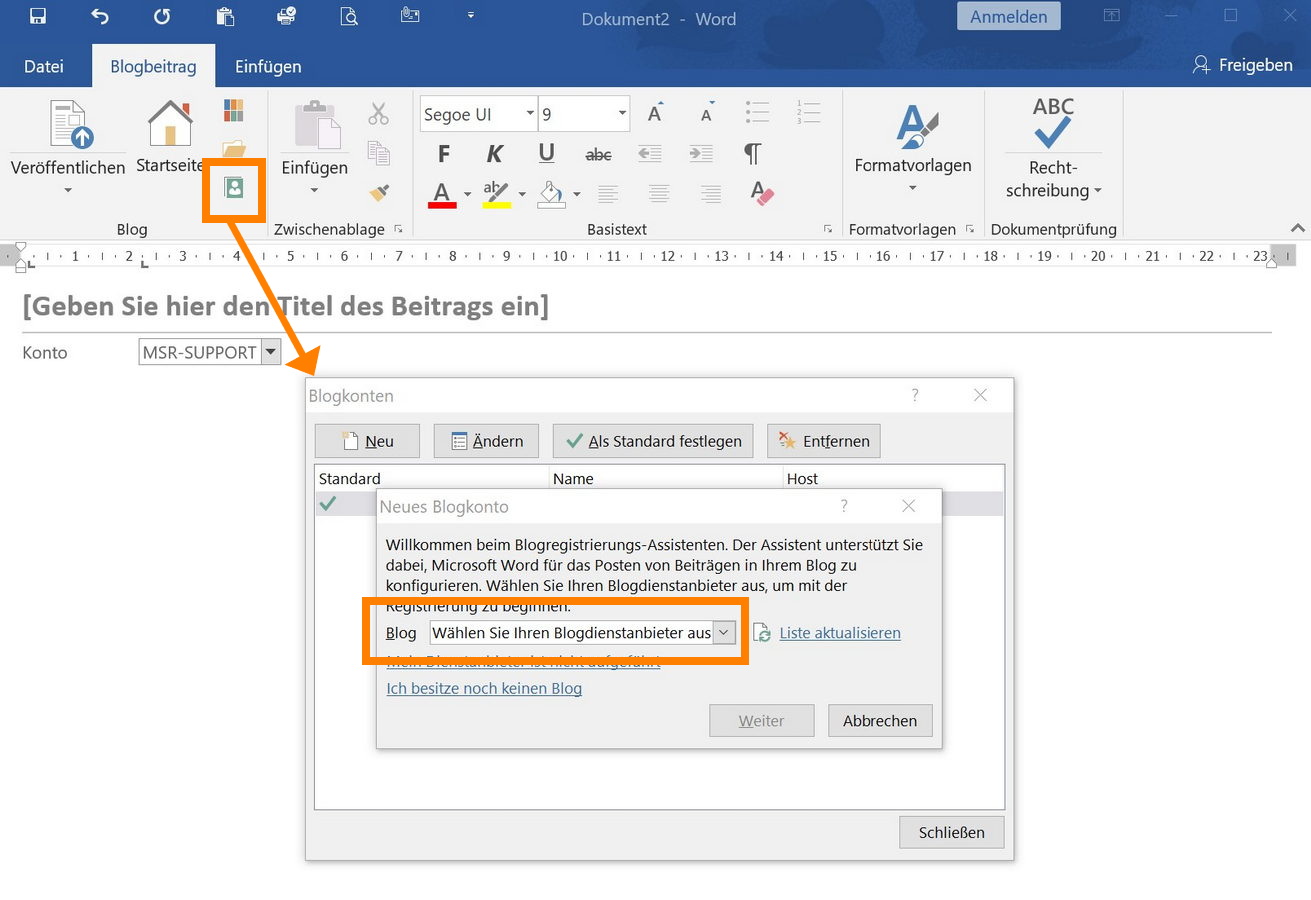Image resolution: width=1311 pixels, height=900 pixels.
Task: Open the font name Segoe UI dropdown
Action: point(530,114)
